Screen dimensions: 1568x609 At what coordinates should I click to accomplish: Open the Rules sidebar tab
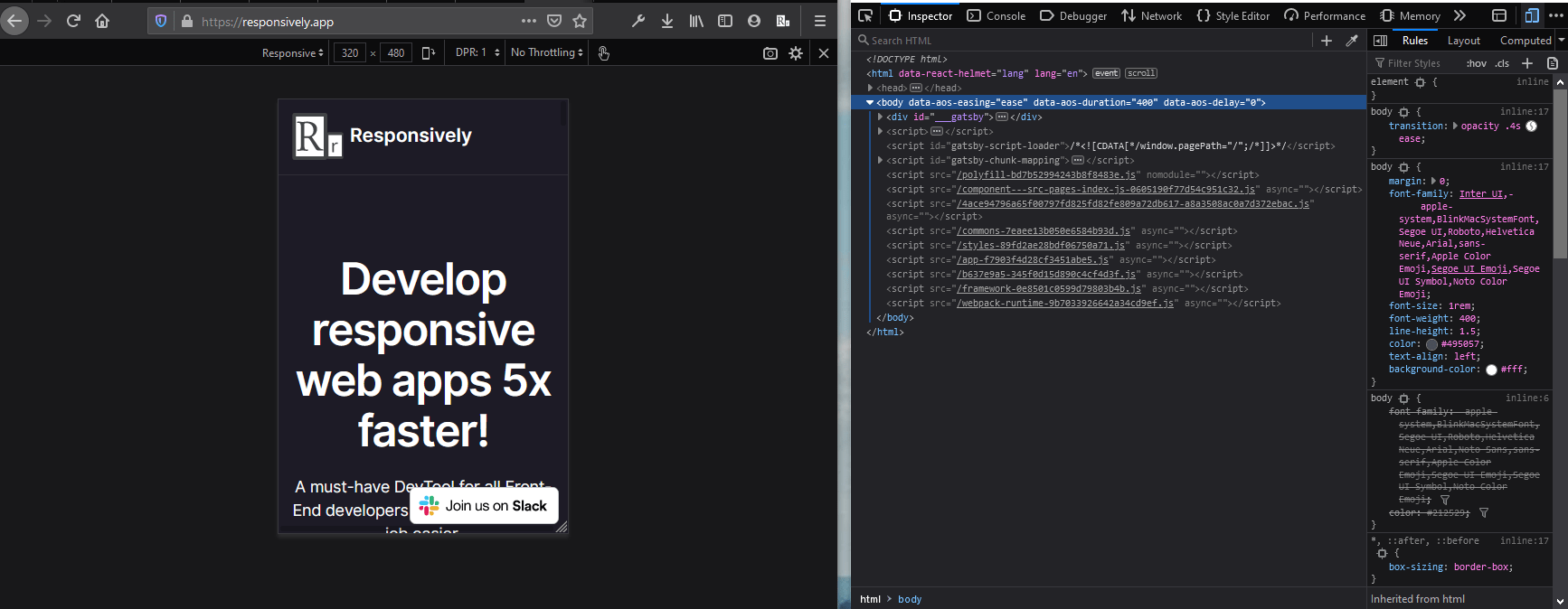[x=1415, y=41]
